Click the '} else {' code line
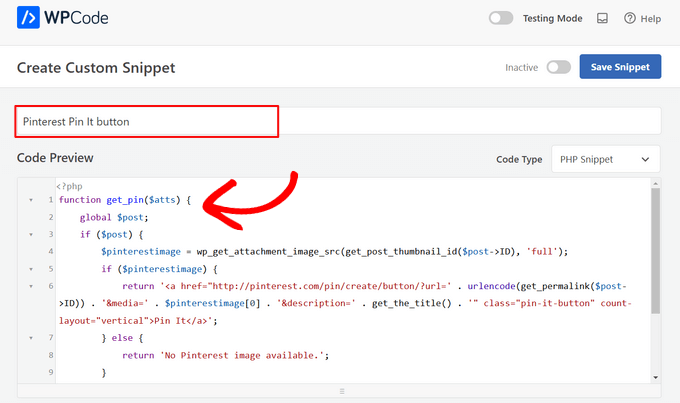Image resolution: width=680 pixels, height=403 pixels. (x=122, y=338)
